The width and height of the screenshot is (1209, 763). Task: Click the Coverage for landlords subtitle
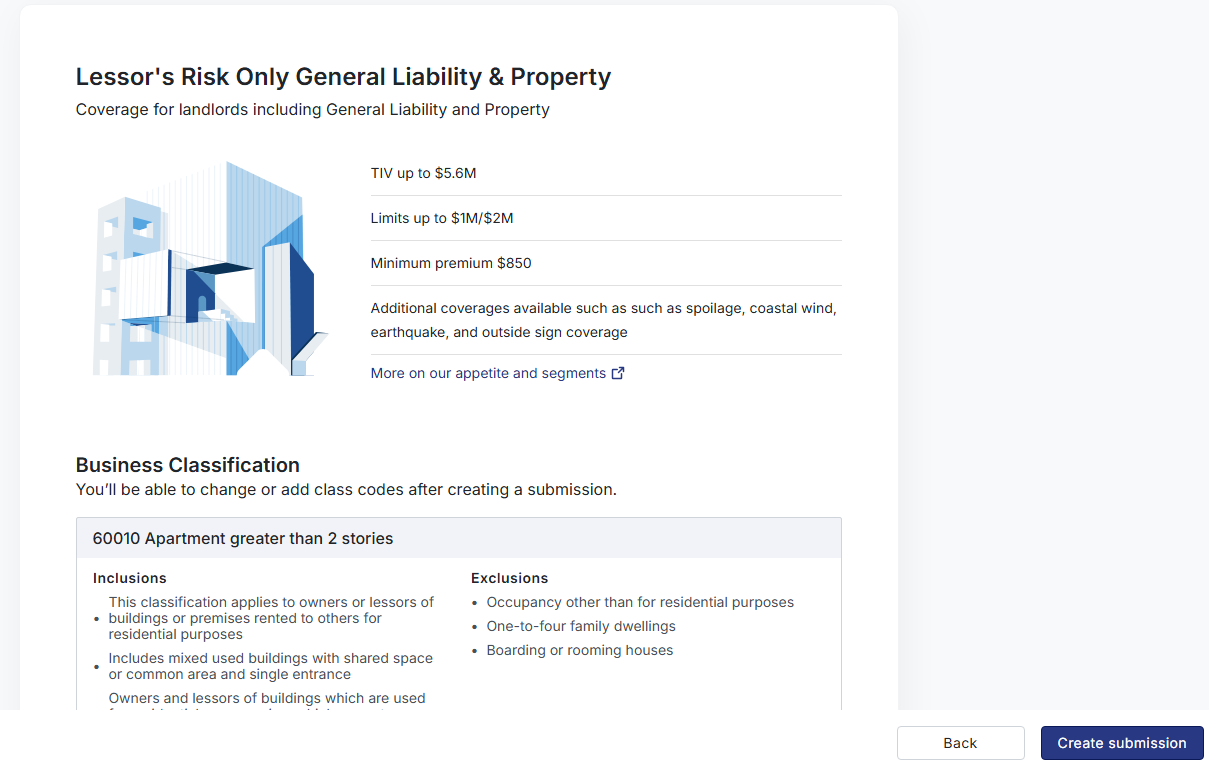point(312,109)
